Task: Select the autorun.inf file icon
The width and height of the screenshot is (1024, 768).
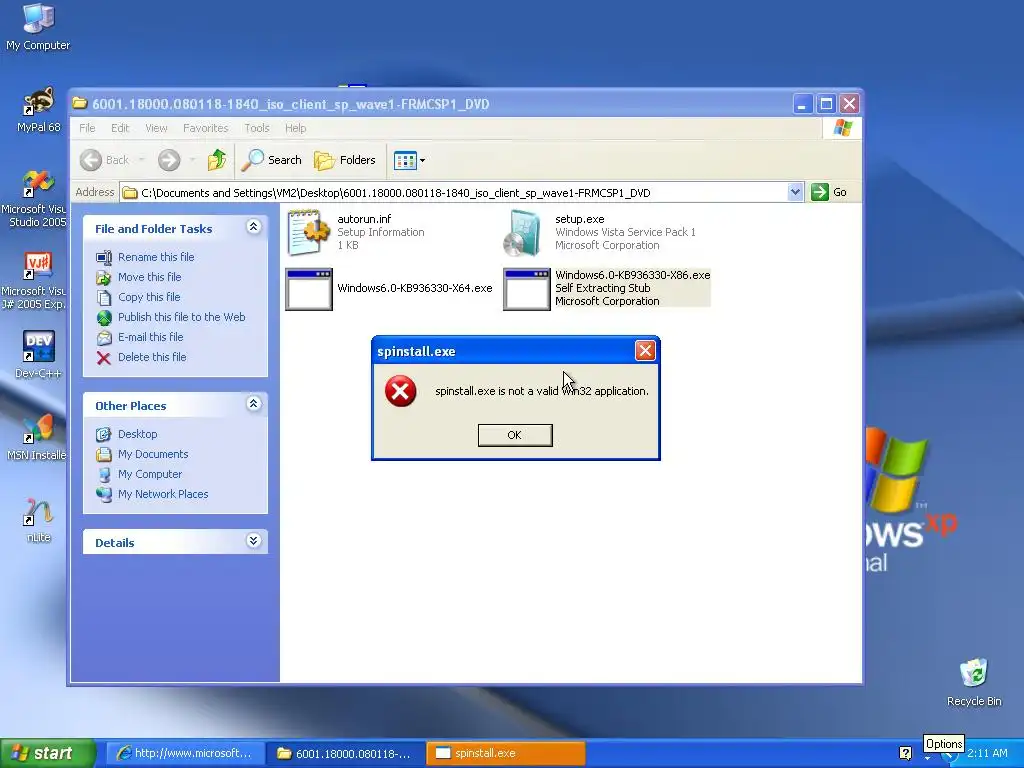Action: click(x=308, y=232)
